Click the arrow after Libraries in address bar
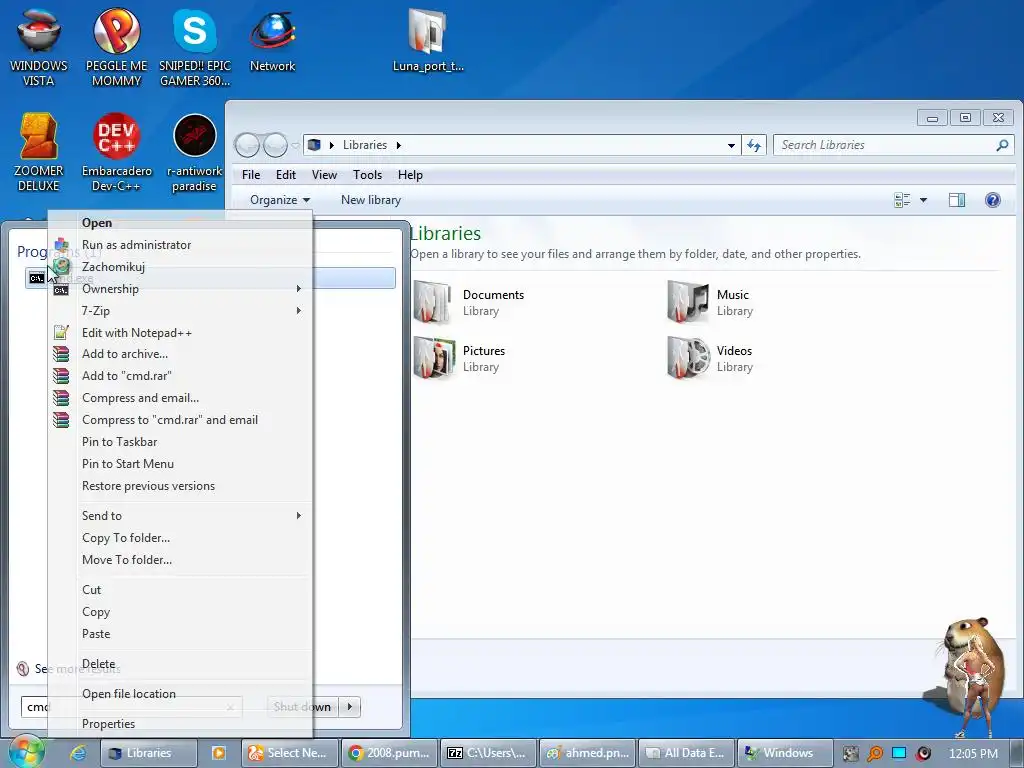The width and height of the screenshot is (1024, 768). tap(398, 145)
